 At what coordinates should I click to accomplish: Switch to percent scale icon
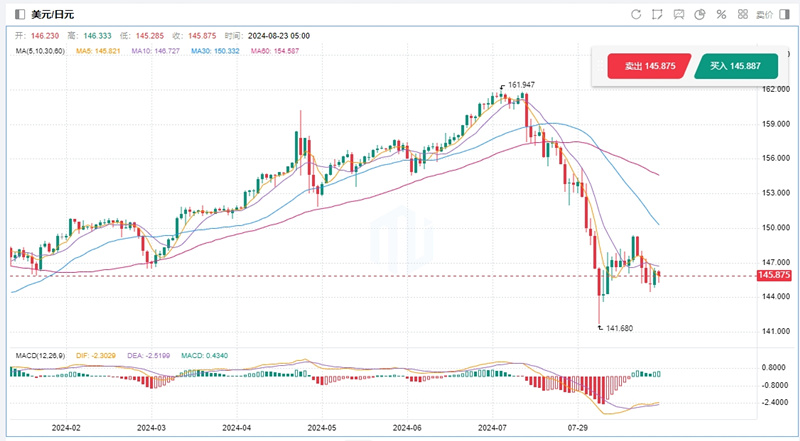point(723,14)
